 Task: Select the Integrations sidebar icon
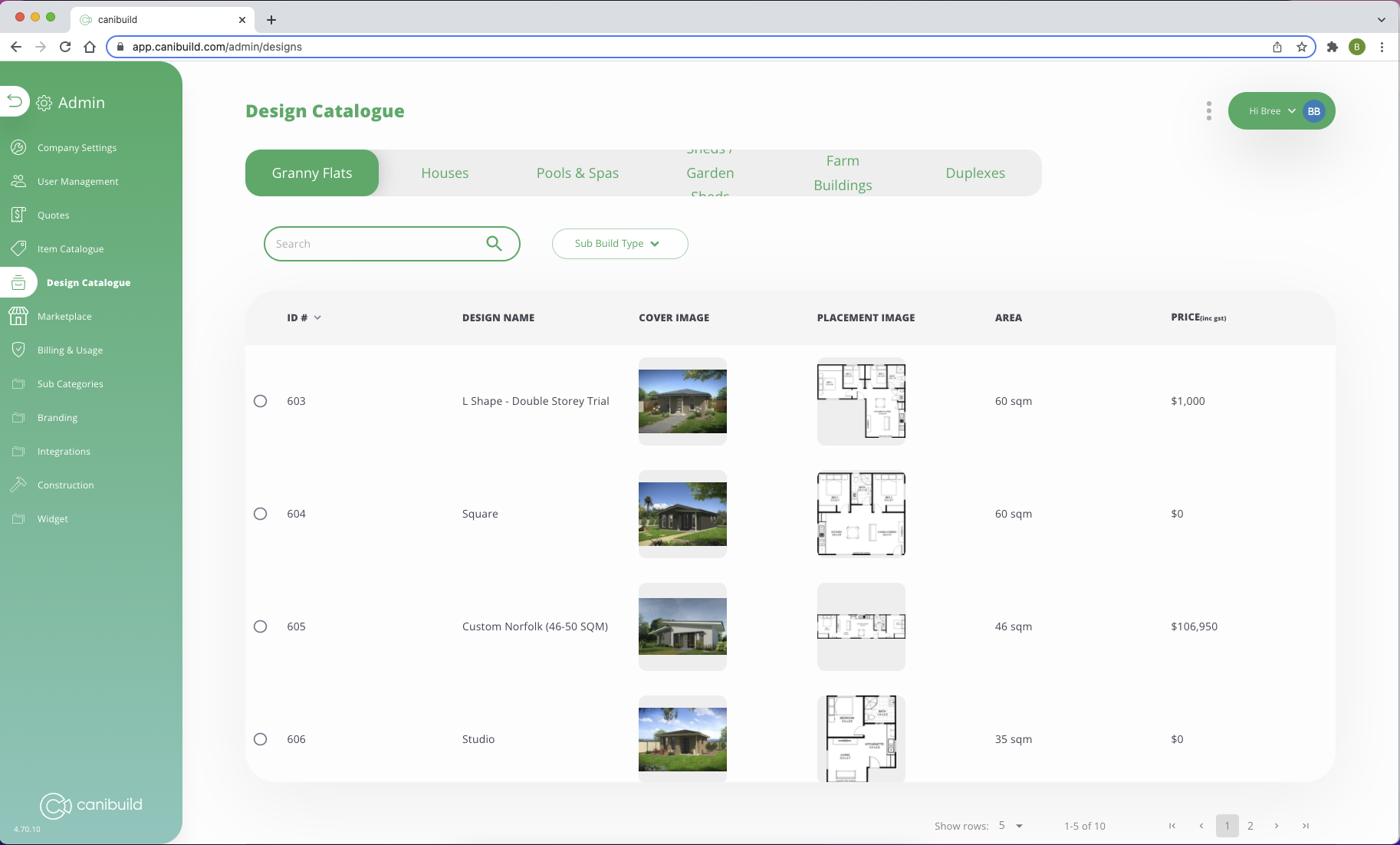(18, 451)
